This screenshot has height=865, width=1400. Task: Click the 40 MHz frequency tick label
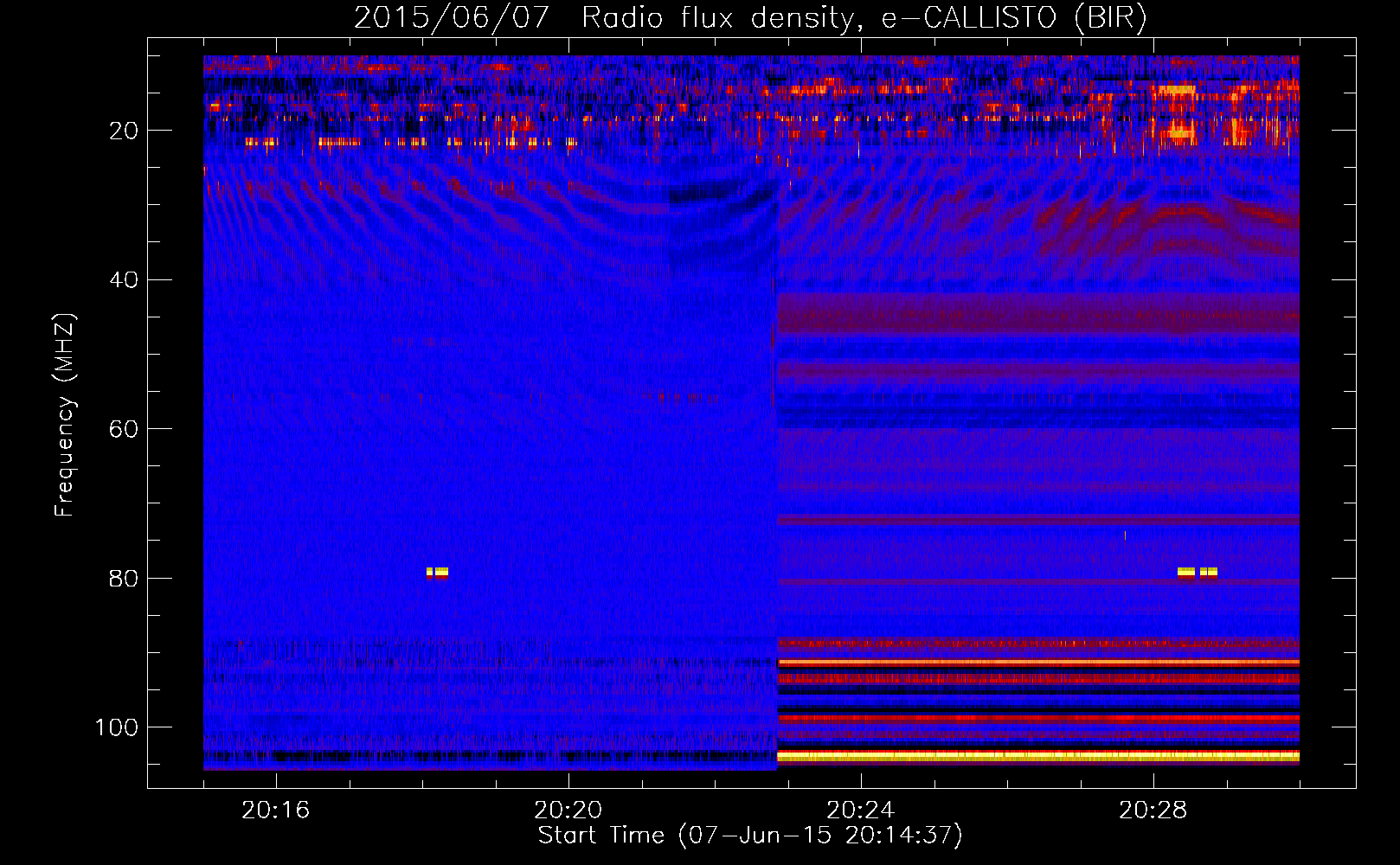124,280
